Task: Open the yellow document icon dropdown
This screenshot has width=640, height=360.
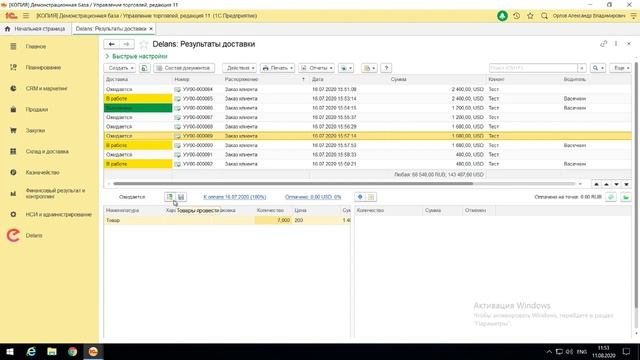Action: click(369, 68)
